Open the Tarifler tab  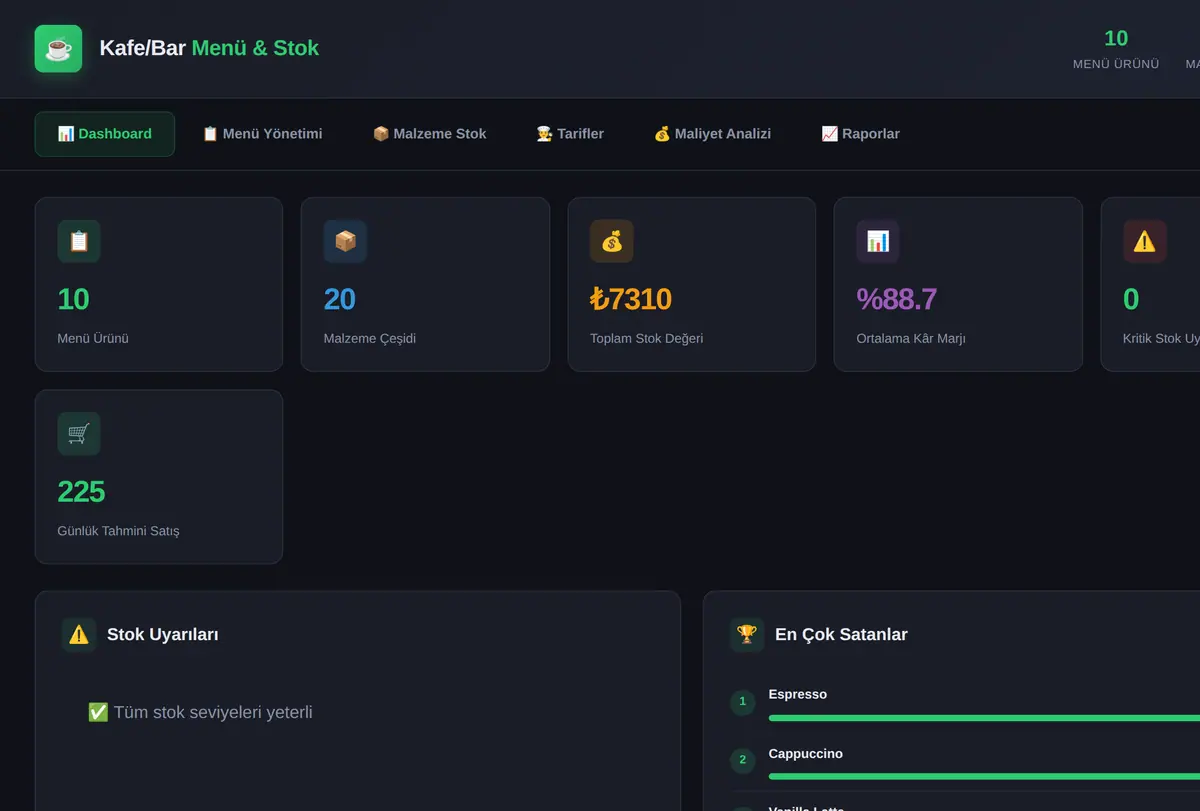[570, 134]
